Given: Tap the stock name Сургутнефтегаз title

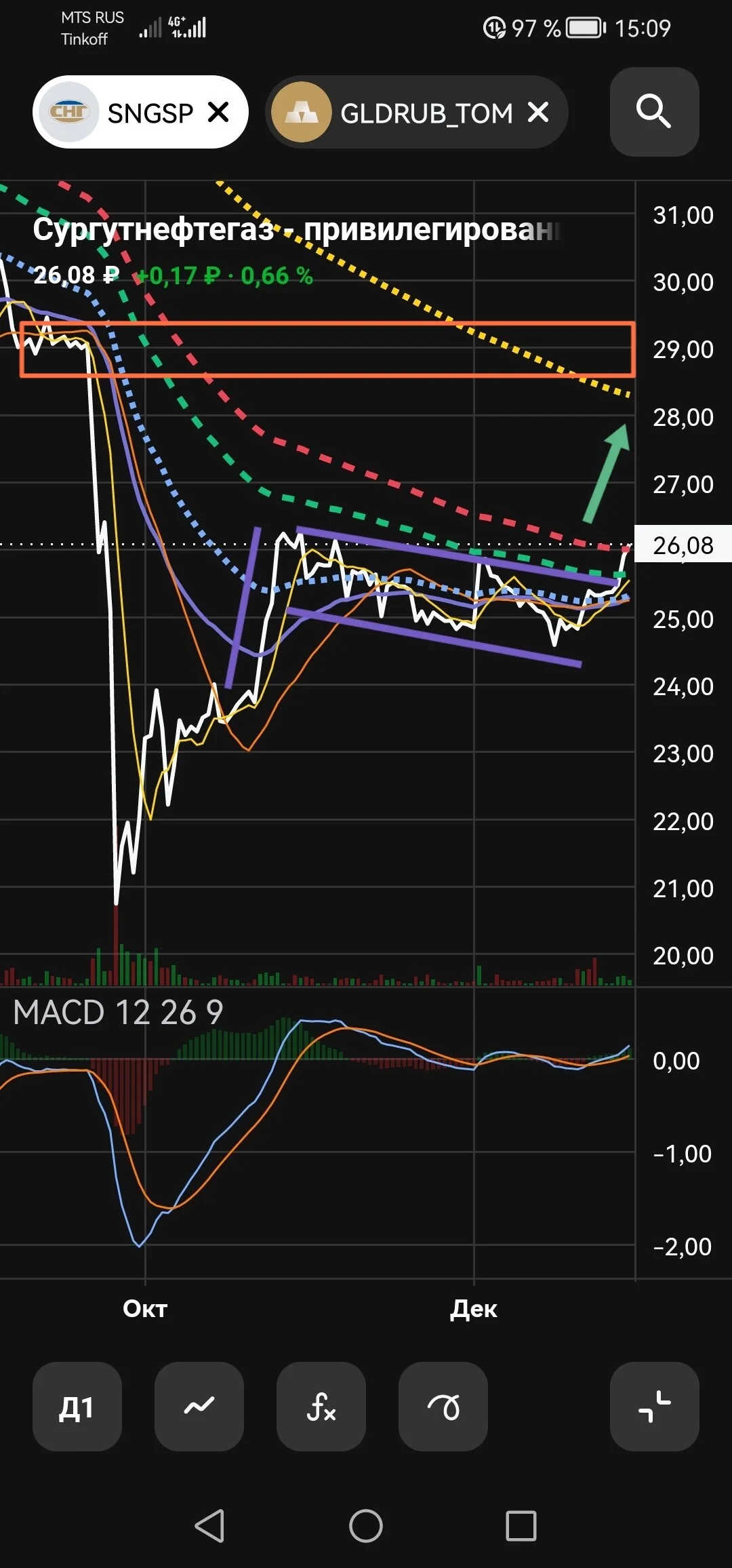Looking at the screenshot, I should click(x=297, y=229).
